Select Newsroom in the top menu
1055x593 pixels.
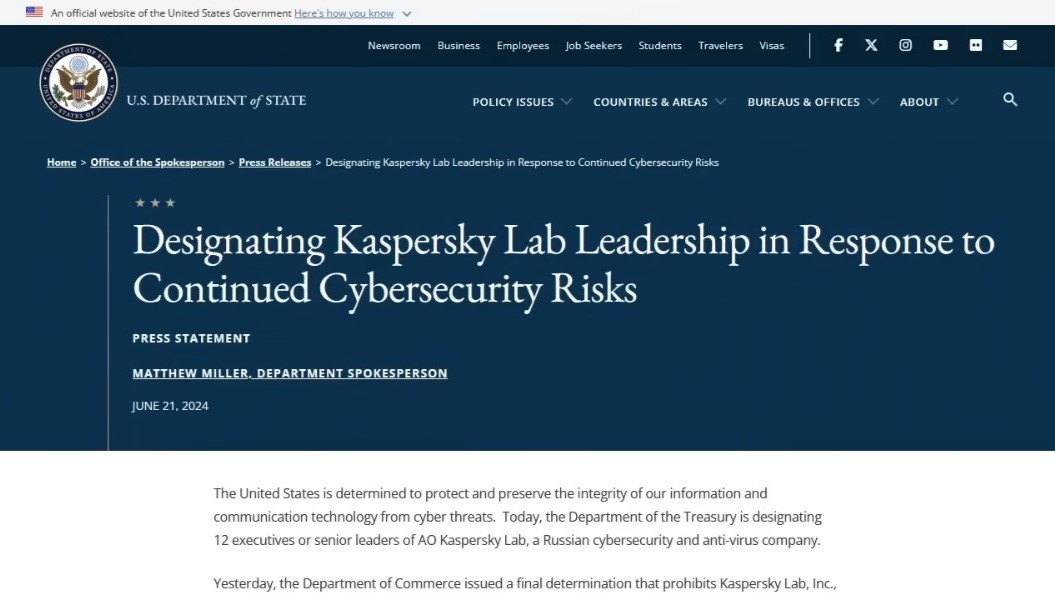(394, 45)
